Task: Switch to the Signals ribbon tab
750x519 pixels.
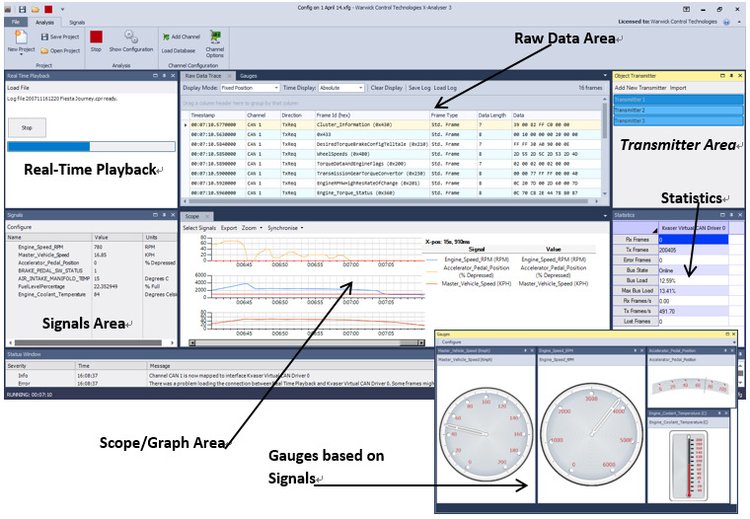Action: click(77, 20)
